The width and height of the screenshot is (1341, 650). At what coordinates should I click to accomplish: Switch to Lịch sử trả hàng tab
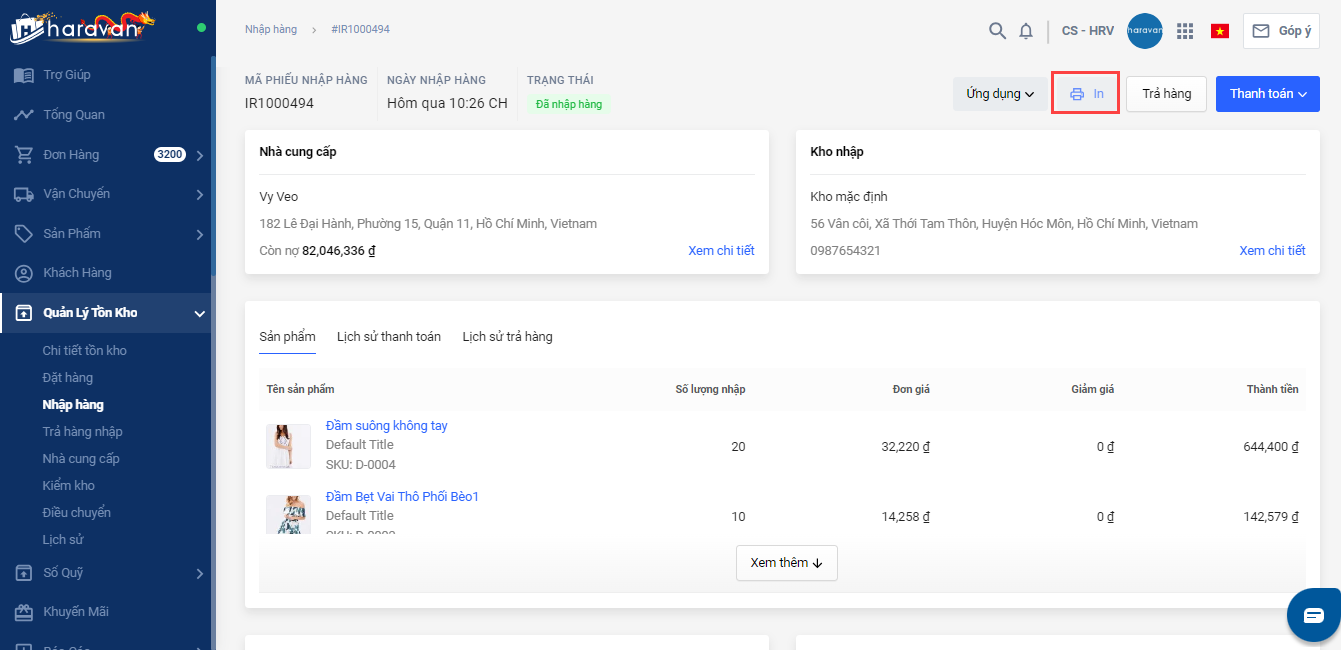coord(507,337)
